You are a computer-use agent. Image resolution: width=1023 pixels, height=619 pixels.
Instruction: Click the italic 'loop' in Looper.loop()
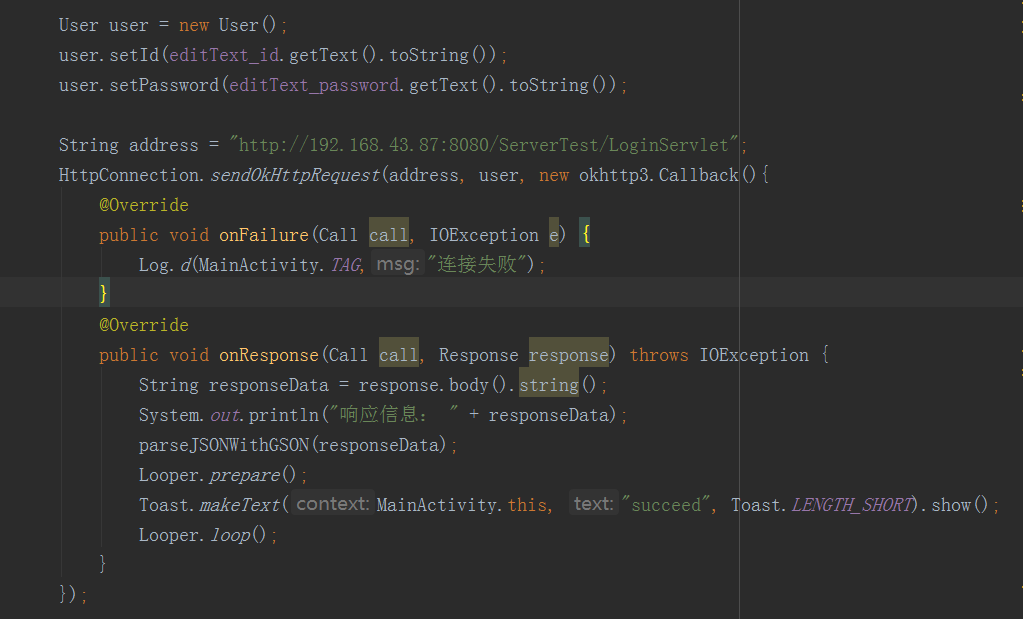(x=230, y=536)
